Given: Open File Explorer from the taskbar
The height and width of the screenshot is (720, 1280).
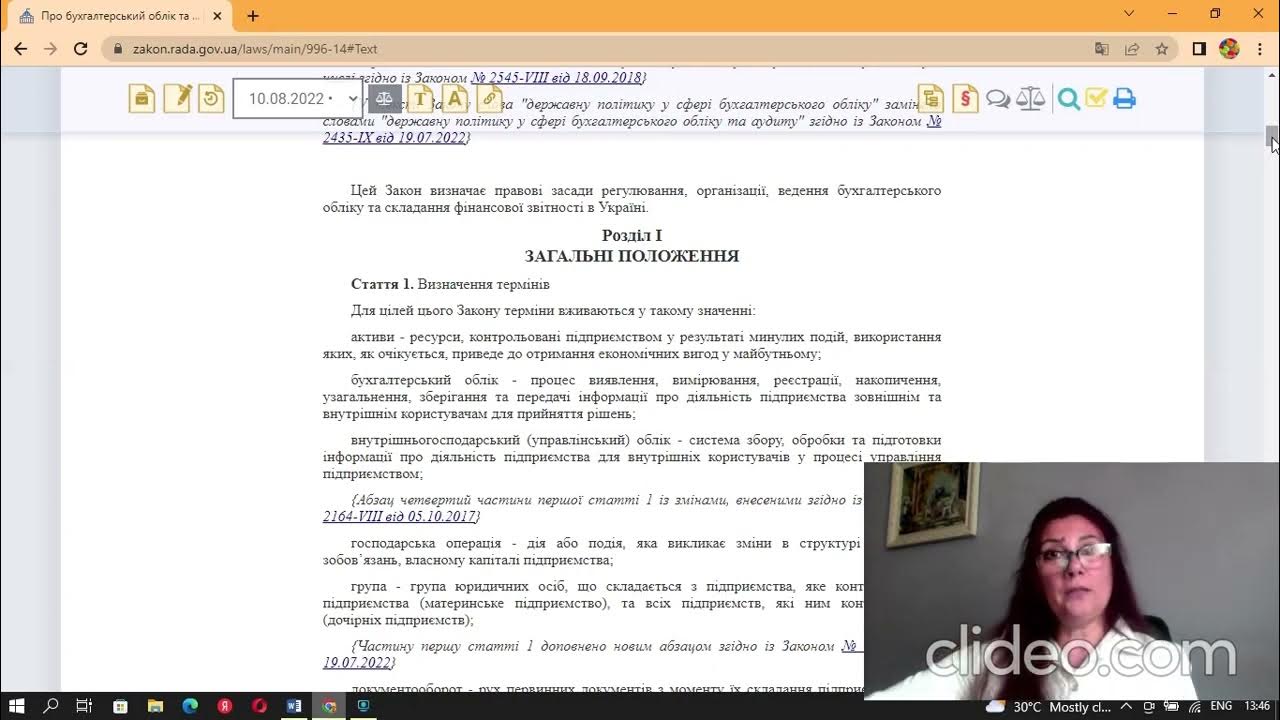Looking at the screenshot, I should point(155,706).
